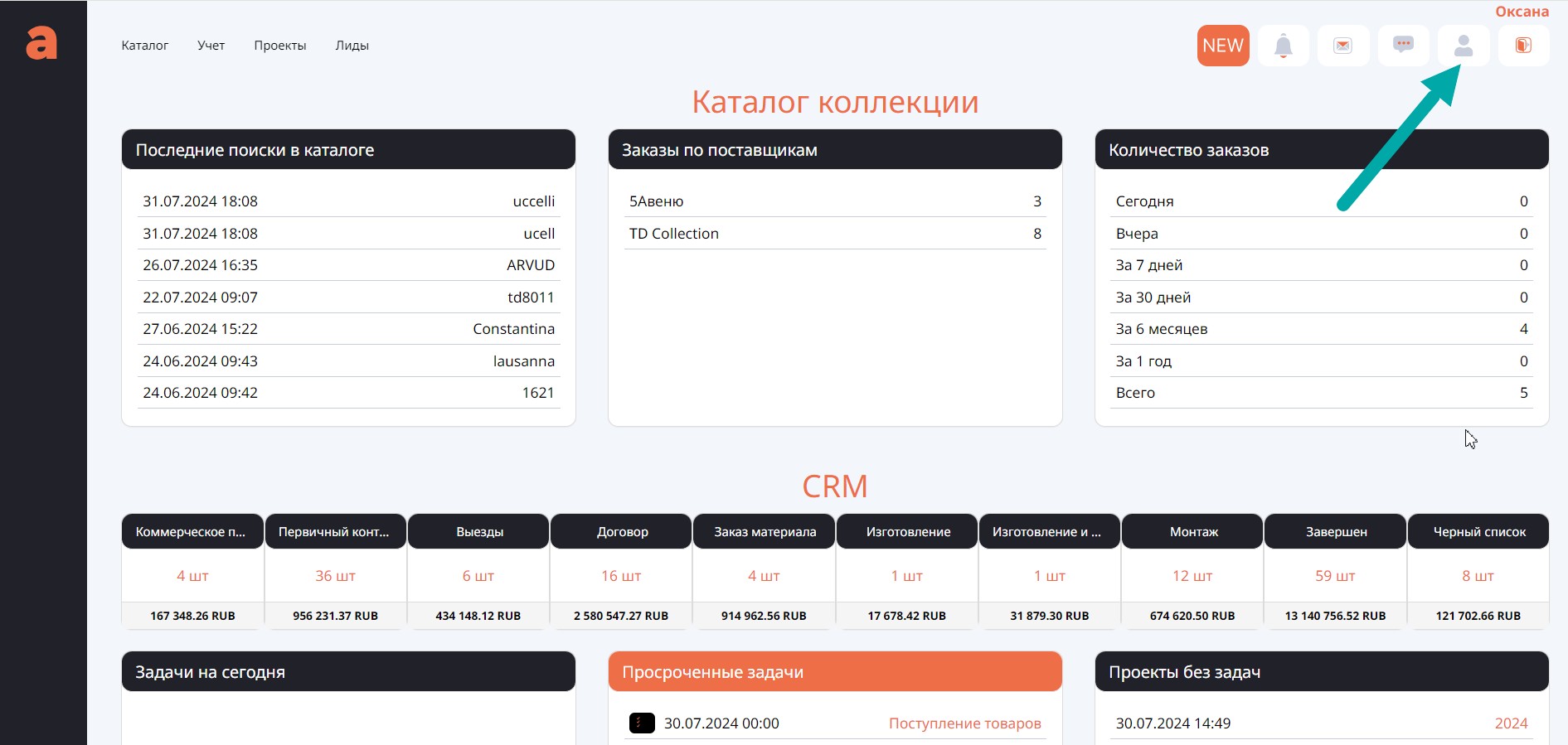Viewport: 1568px width, 745px height.
Task: Click the orange 'a' logo in sidebar
Action: (41, 43)
